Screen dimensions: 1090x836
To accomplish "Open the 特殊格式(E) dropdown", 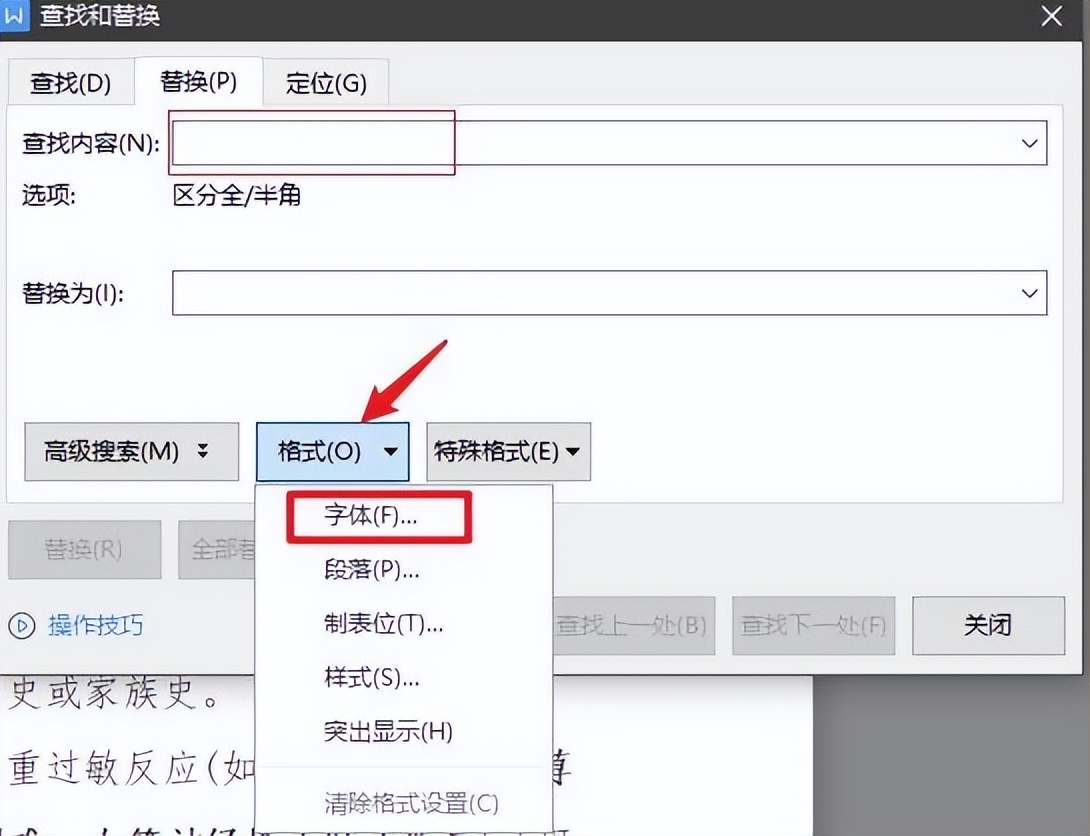I will click(508, 452).
